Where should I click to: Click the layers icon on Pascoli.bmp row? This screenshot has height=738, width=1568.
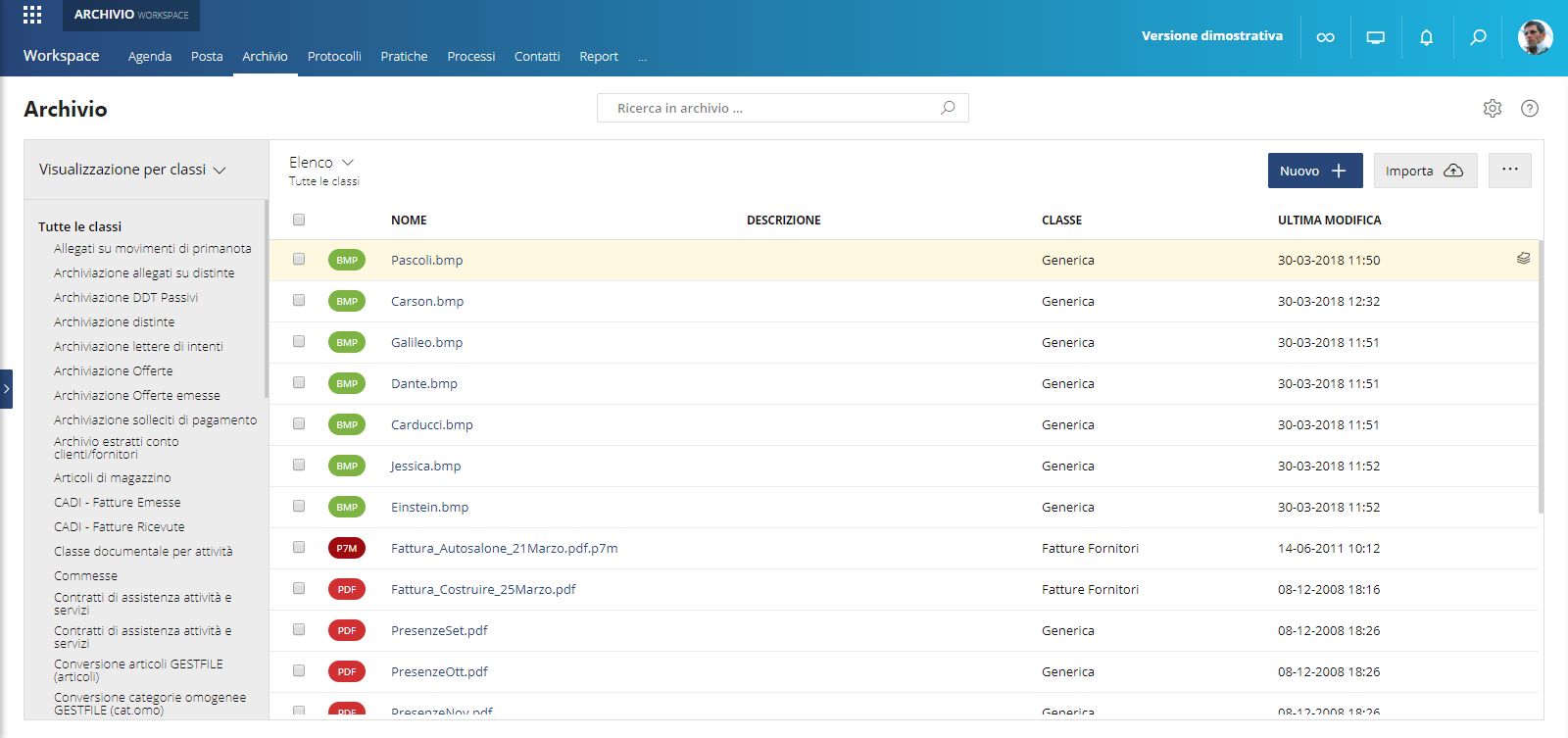1523,259
